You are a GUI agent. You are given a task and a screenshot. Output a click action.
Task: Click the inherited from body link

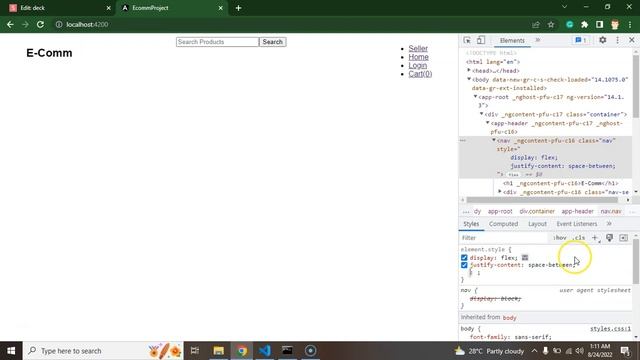click(509, 318)
